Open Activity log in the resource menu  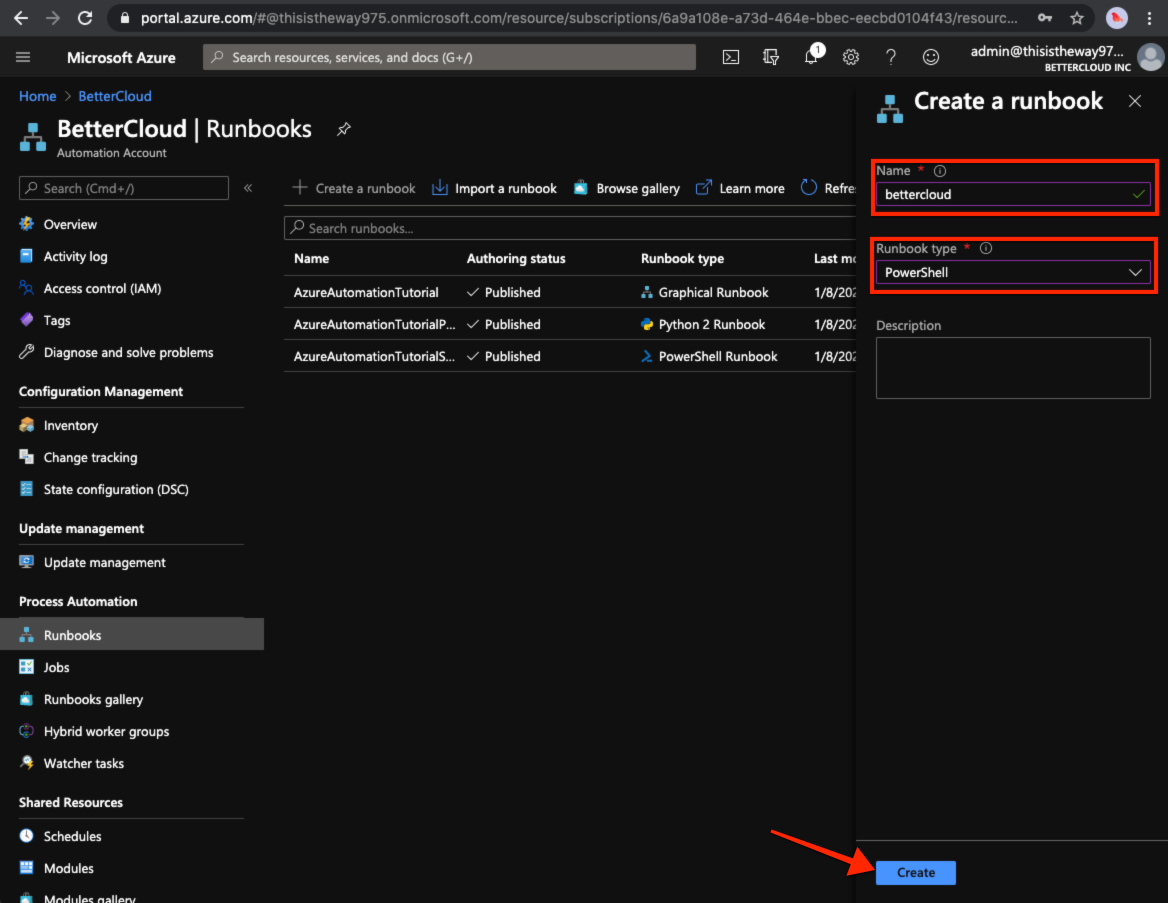[x=75, y=256]
